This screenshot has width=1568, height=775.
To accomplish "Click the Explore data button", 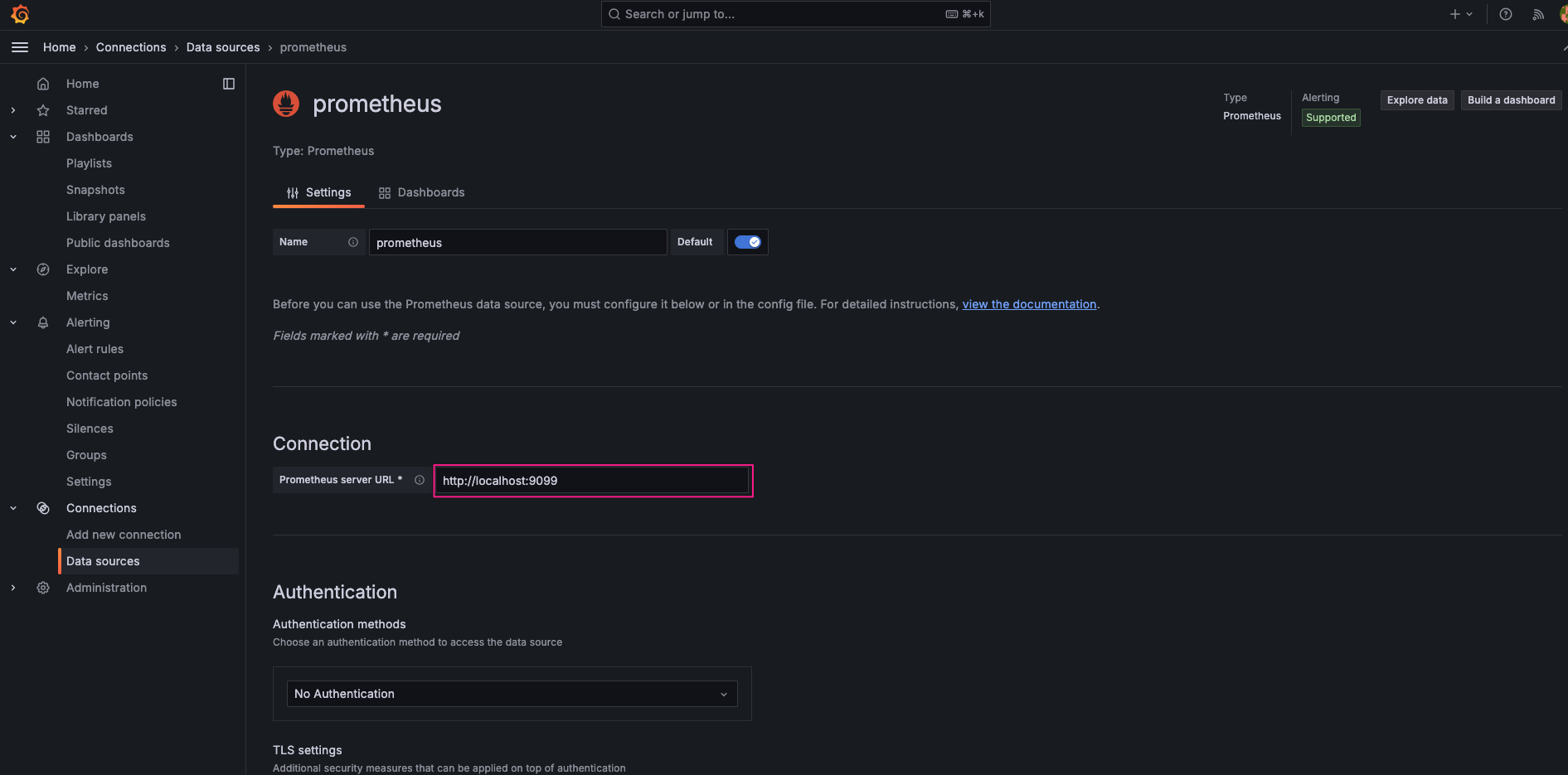I will 1416,100.
